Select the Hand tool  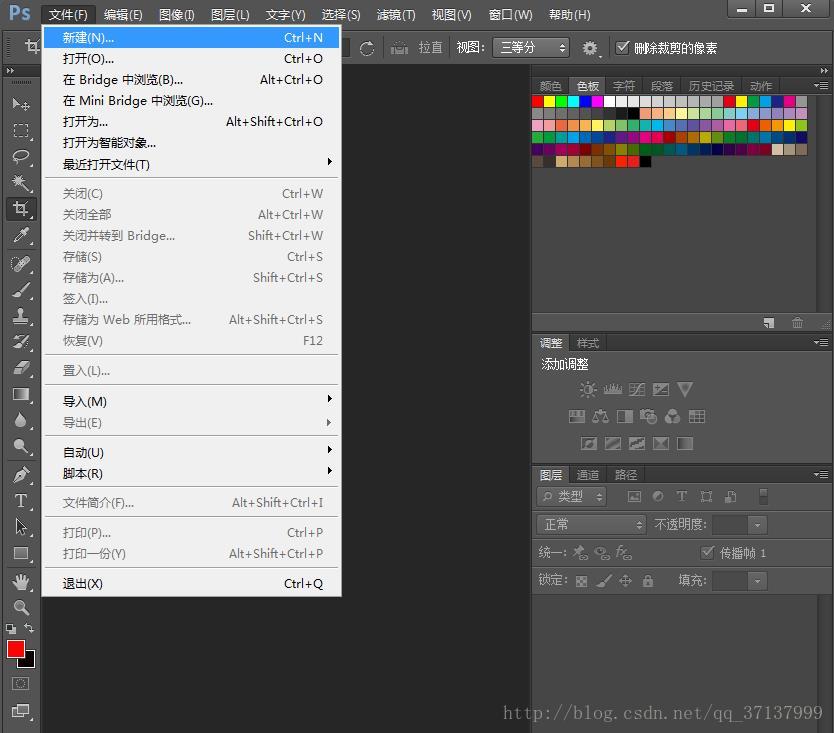[21, 582]
